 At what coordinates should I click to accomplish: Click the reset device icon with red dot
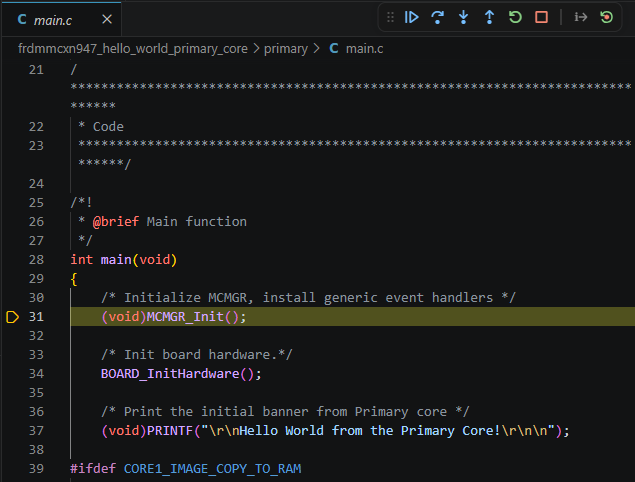pos(606,17)
